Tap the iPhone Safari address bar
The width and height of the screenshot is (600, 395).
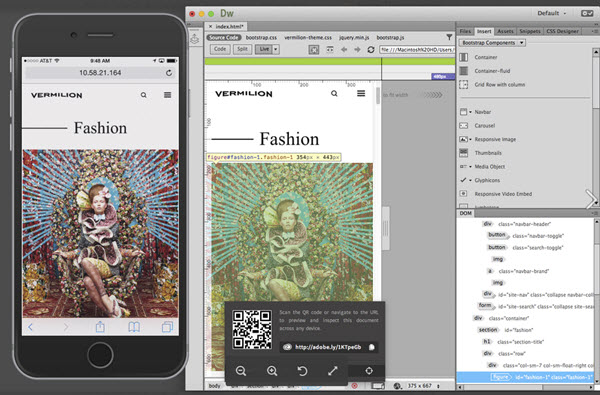[x=100, y=73]
